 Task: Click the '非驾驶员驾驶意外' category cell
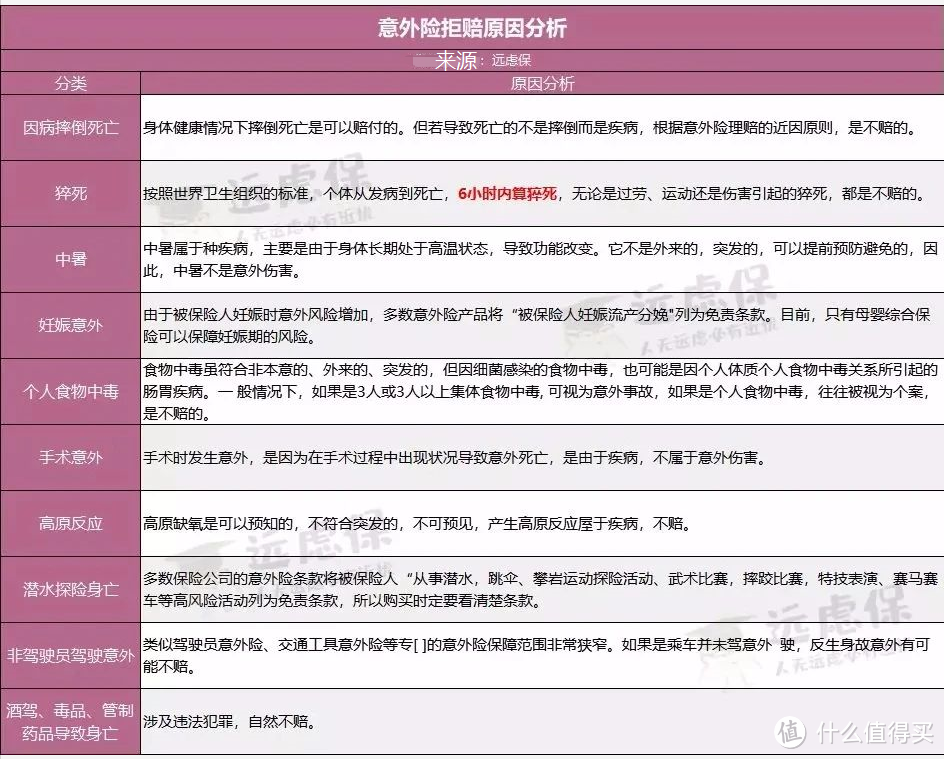tap(70, 655)
